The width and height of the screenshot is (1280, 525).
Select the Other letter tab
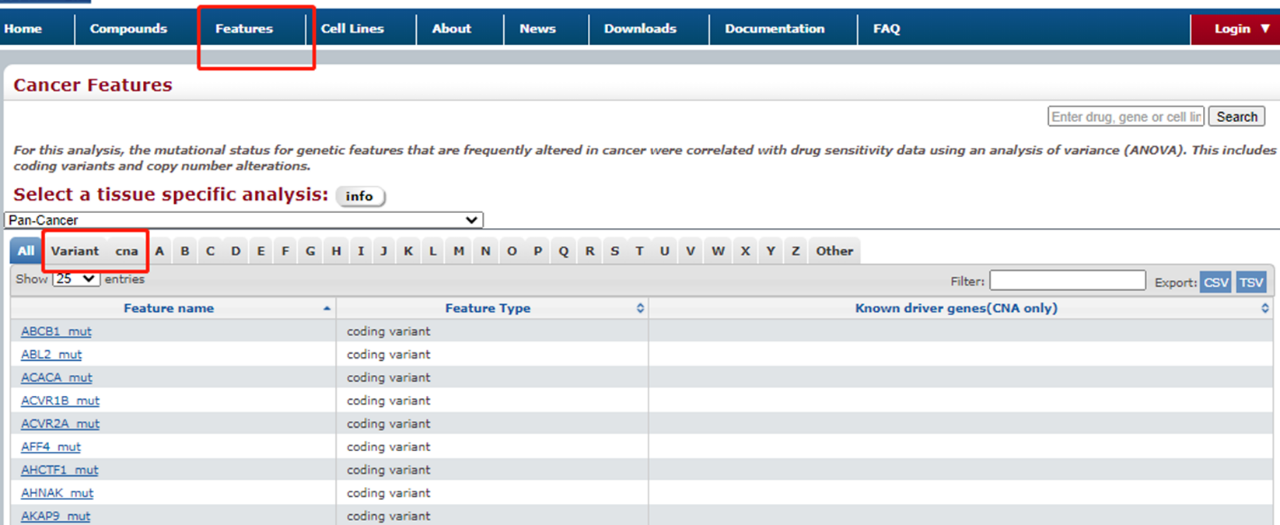click(x=835, y=251)
